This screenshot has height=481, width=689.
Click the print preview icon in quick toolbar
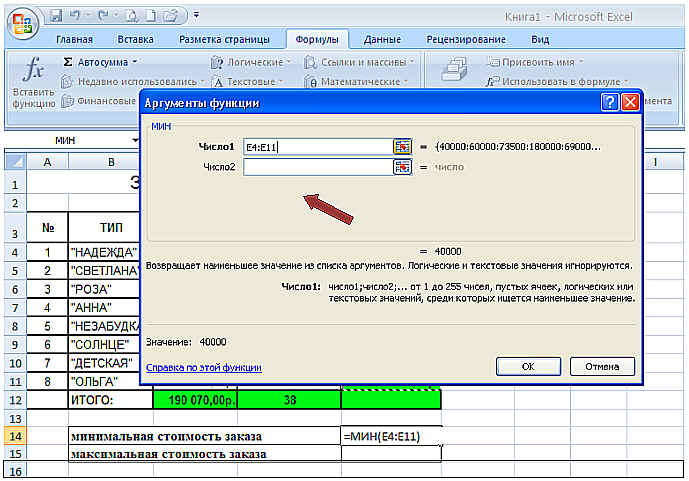click(x=131, y=16)
